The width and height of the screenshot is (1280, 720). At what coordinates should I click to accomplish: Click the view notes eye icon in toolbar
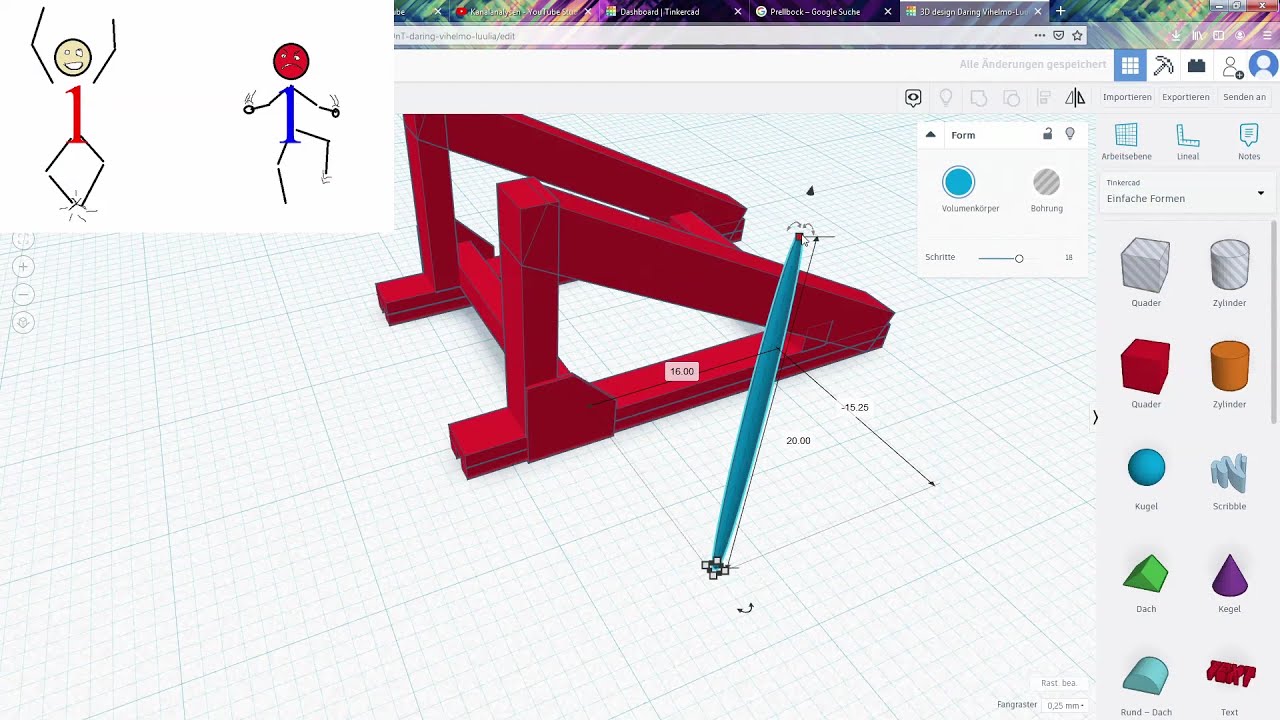point(913,98)
